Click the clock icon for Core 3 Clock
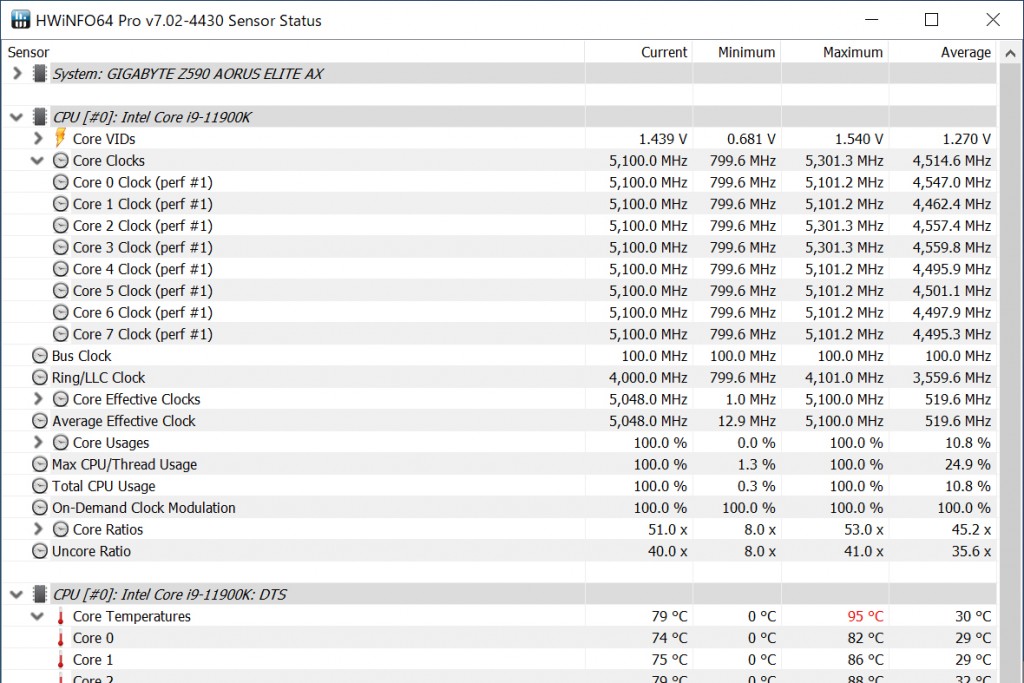 point(61,247)
